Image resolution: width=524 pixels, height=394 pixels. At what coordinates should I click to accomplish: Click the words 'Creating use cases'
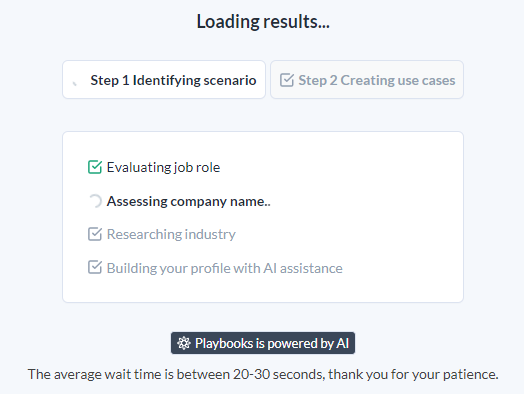[398, 81]
